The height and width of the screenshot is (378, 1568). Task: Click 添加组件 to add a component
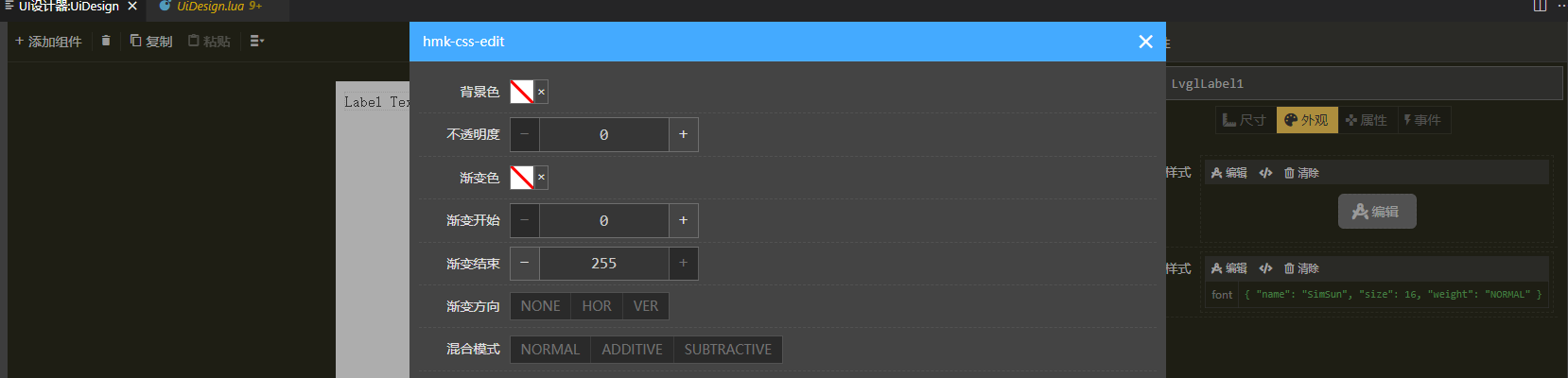pos(48,41)
